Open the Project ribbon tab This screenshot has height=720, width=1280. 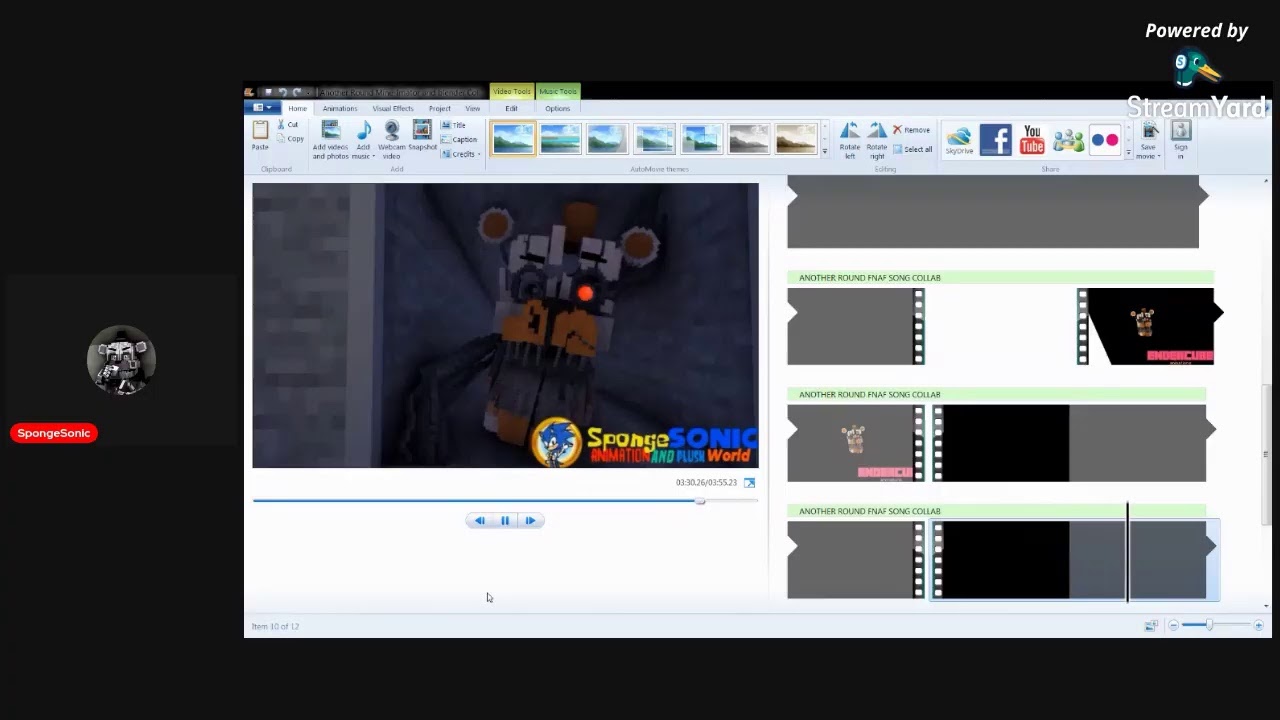tap(440, 108)
